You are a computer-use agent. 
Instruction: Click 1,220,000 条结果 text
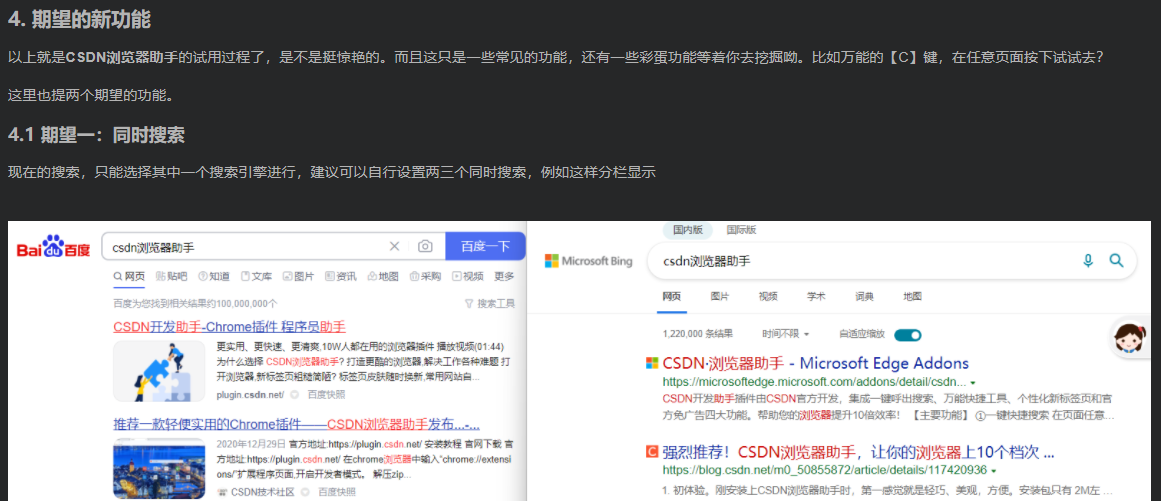[x=697, y=334]
